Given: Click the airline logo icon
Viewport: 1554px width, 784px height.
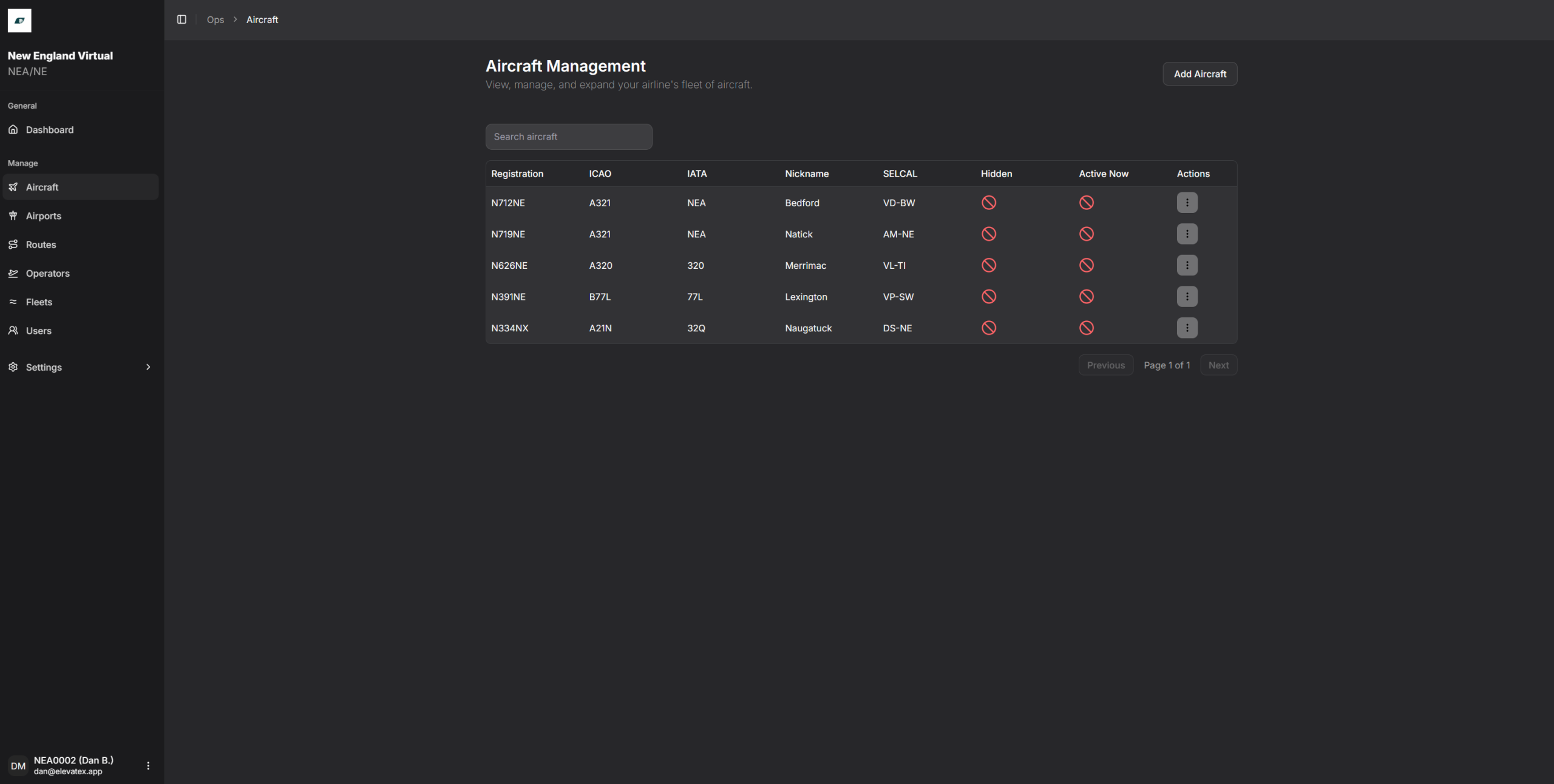Looking at the screenshot, I should [19, 21].
